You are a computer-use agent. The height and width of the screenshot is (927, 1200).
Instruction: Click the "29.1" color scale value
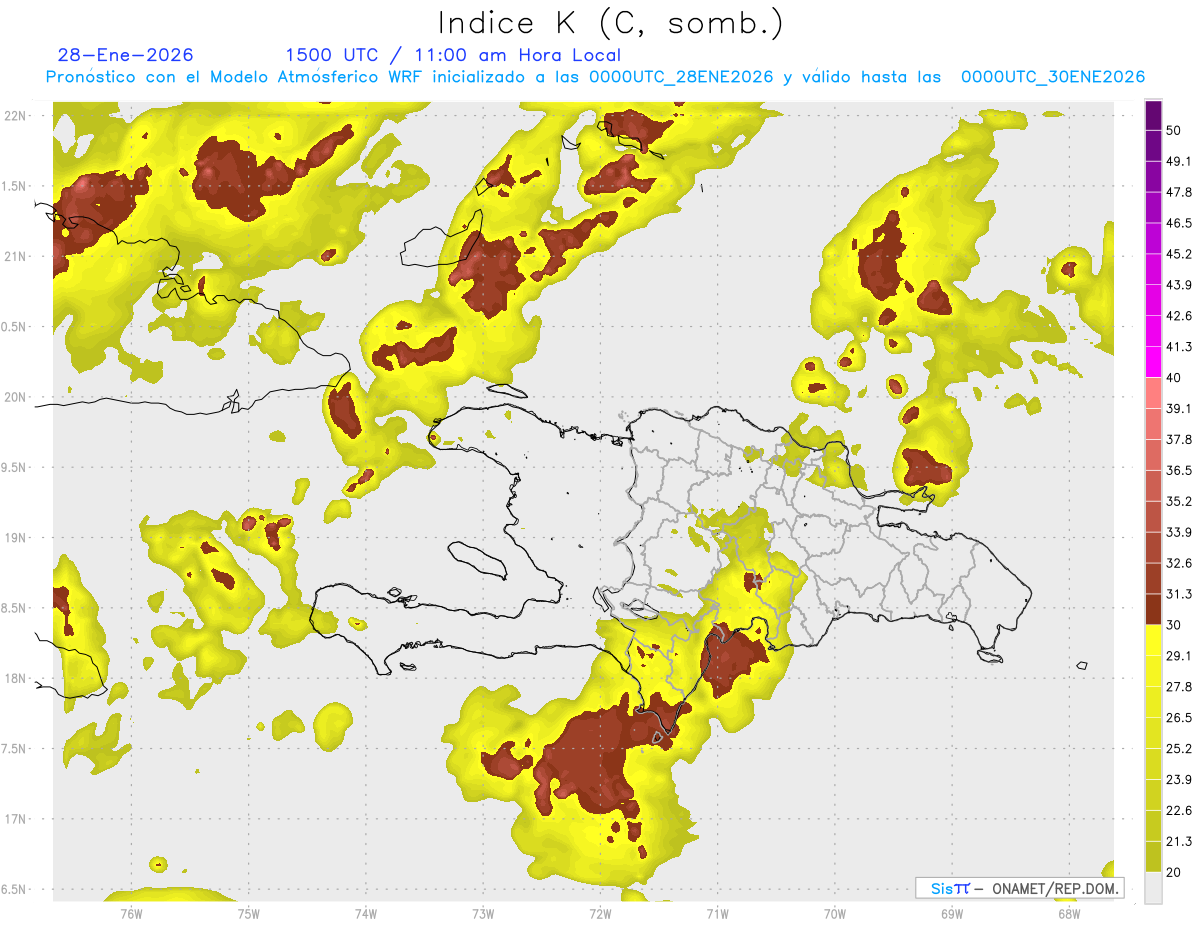point(1179,656)
